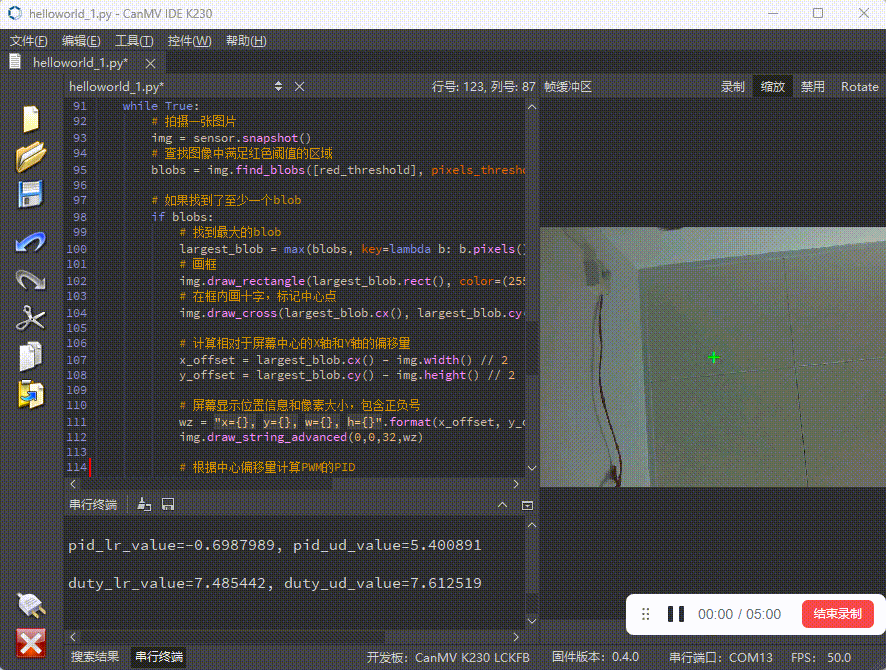886x670 pixels.
Task: Click the 结束录制 end recording button
Action: pos(837,614)
